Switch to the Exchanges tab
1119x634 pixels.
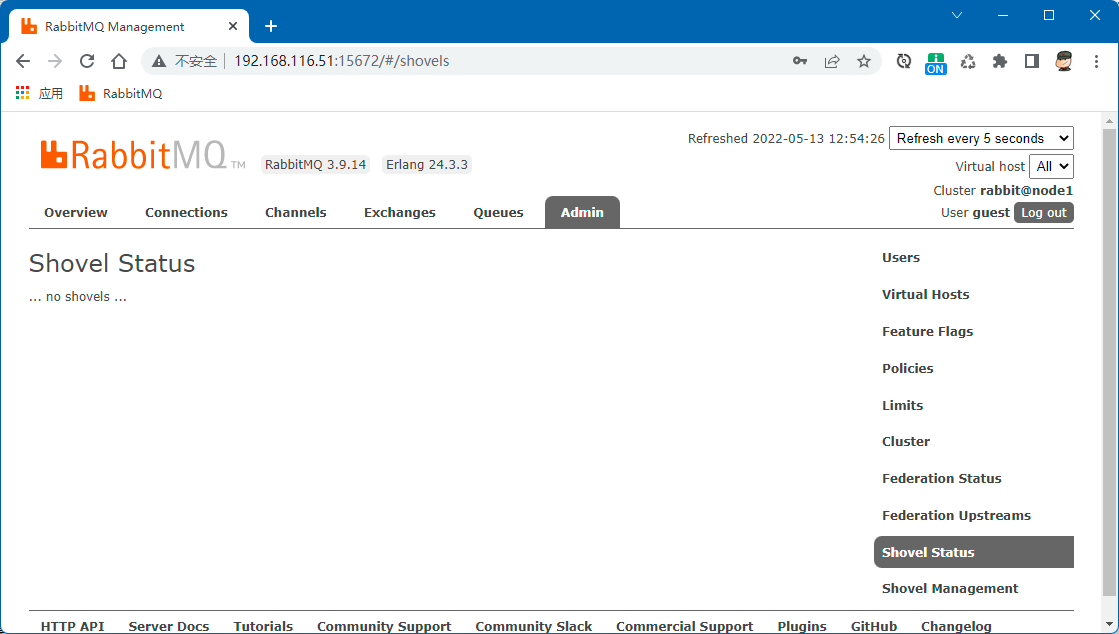point(400,212)
